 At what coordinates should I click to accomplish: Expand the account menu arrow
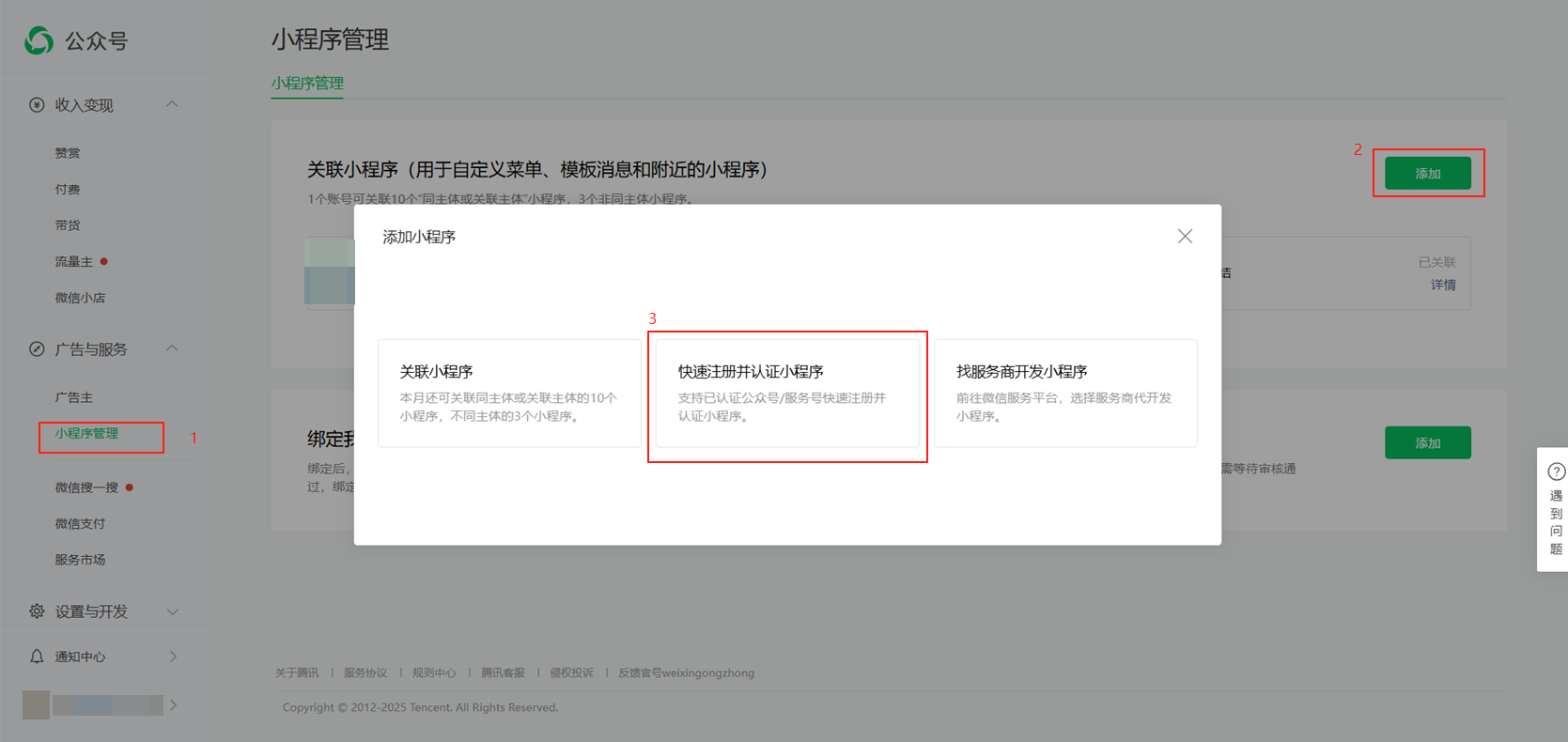click(173, 704)
